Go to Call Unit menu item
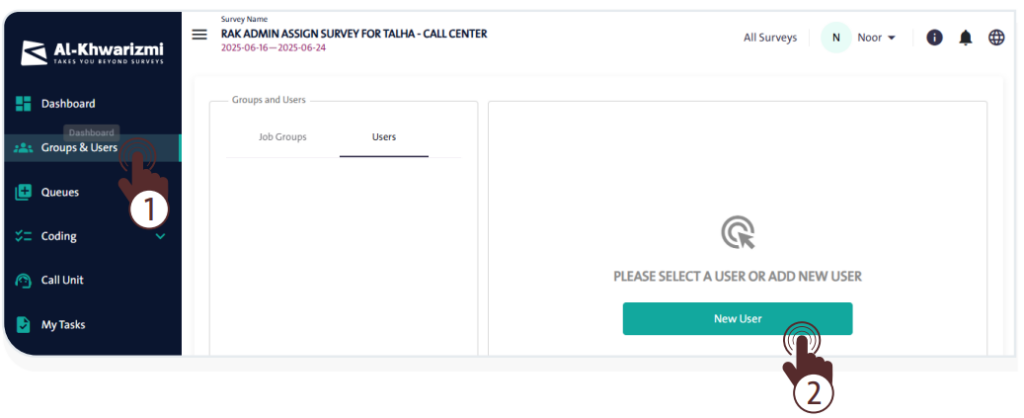 pyautogui.click(x=62, y=281)
